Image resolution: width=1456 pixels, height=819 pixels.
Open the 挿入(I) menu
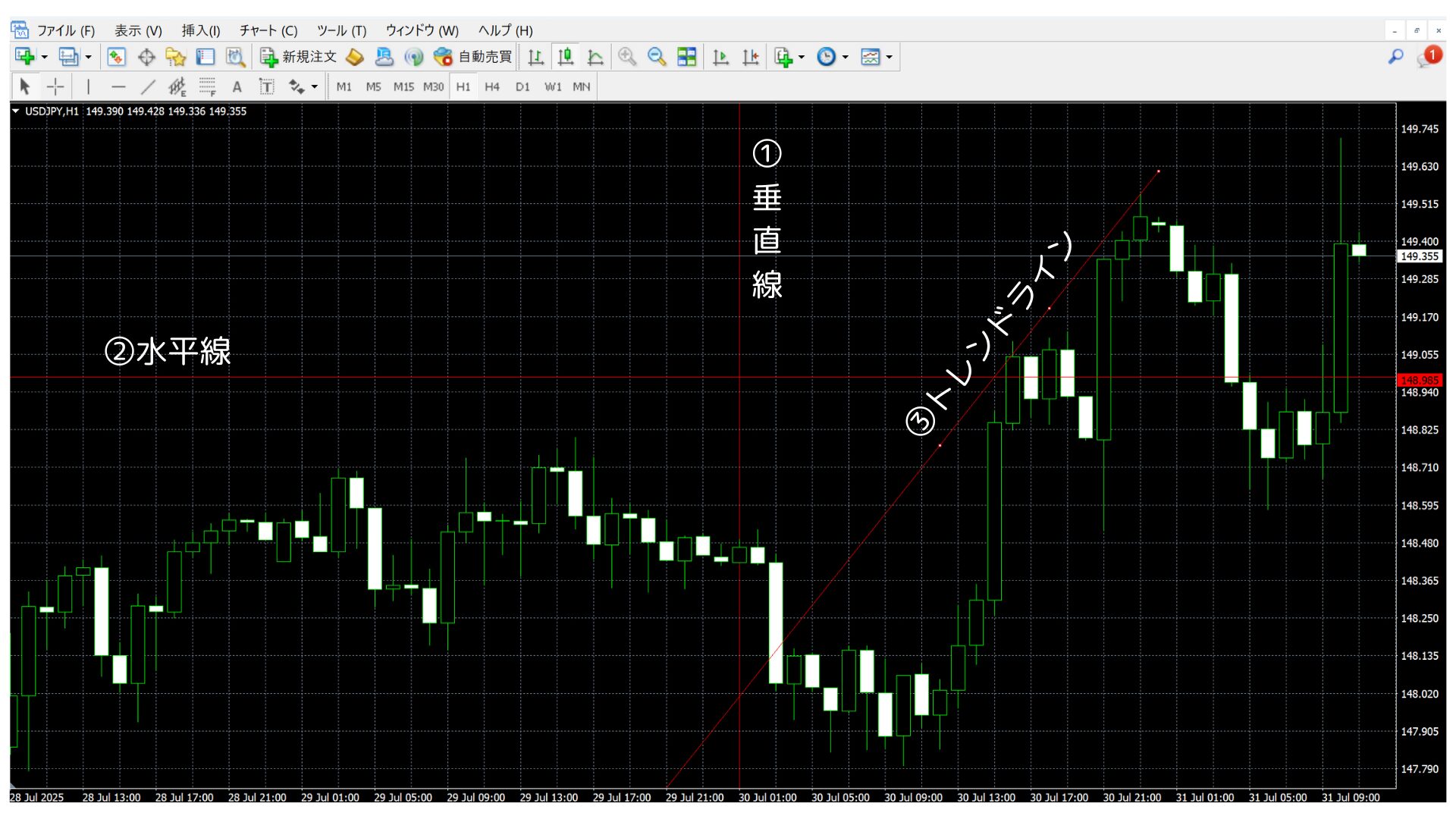click(200, 30)
